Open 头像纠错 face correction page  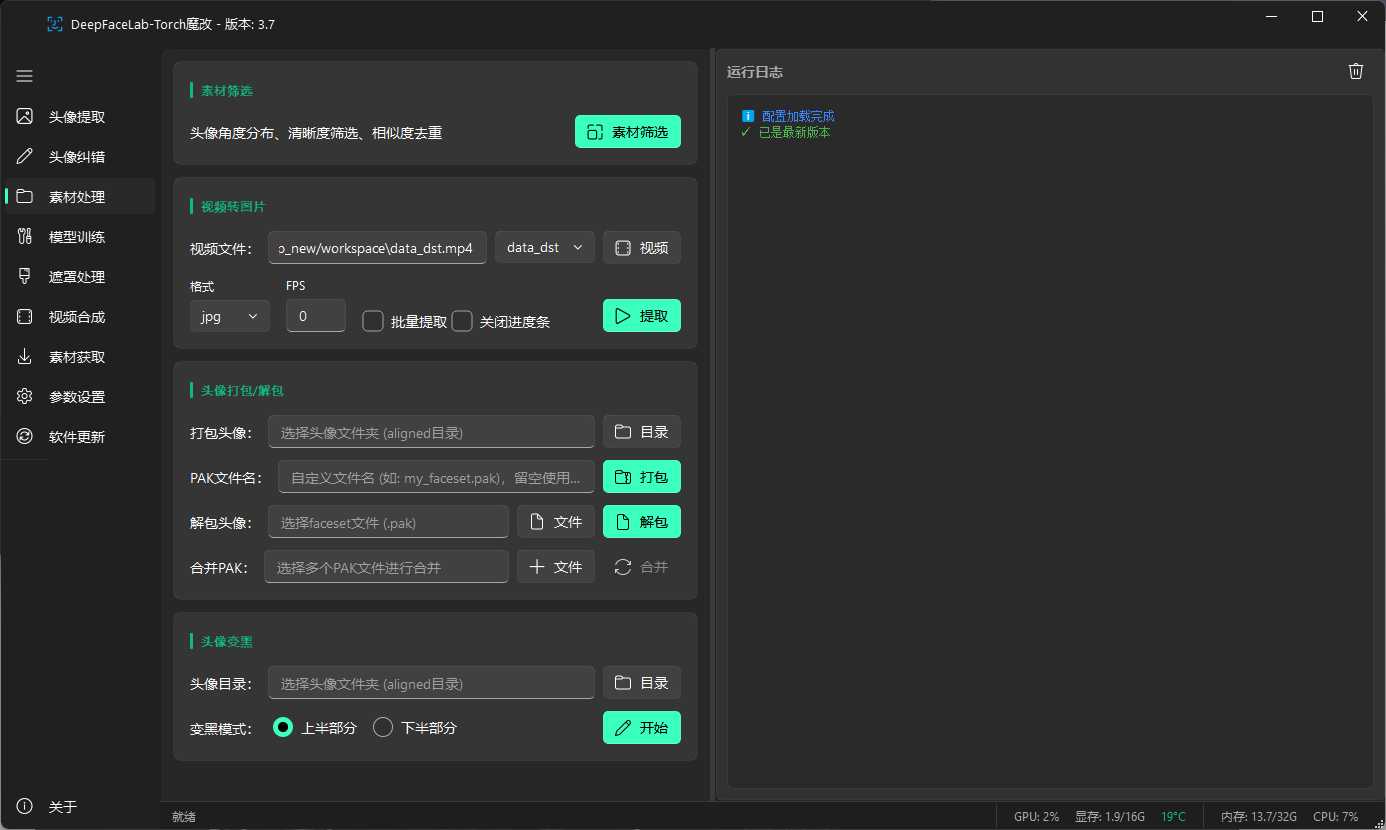(x=77, y=157)
